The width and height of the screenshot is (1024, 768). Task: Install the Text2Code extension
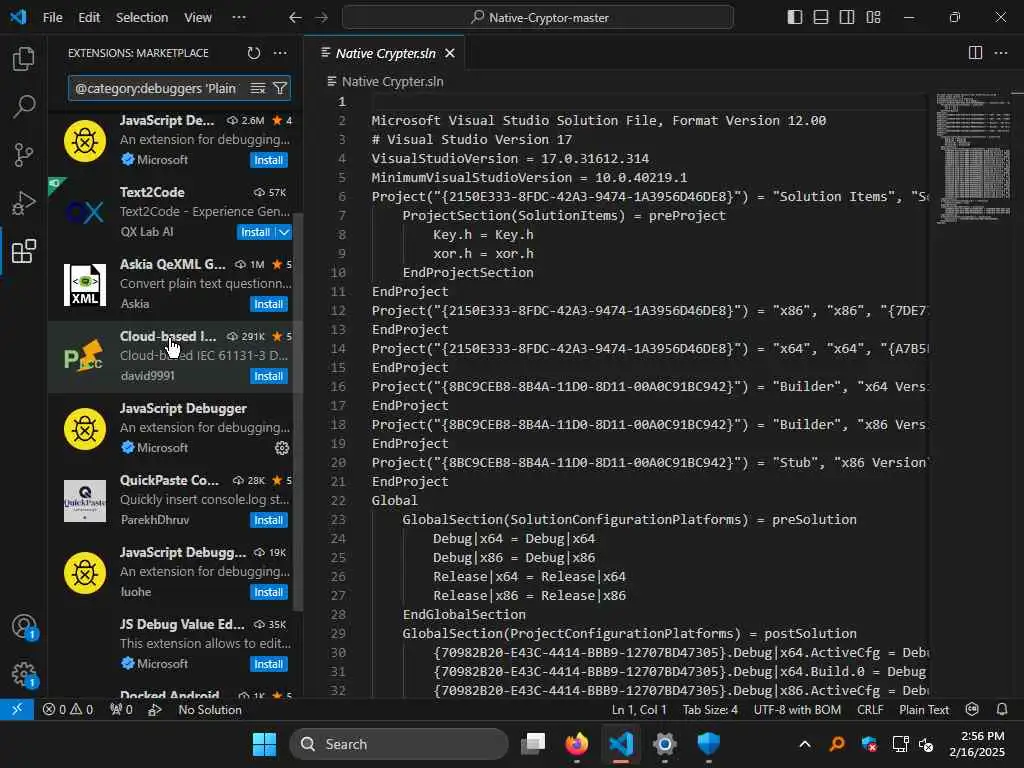pyautogui.click(x=255, y=232)
